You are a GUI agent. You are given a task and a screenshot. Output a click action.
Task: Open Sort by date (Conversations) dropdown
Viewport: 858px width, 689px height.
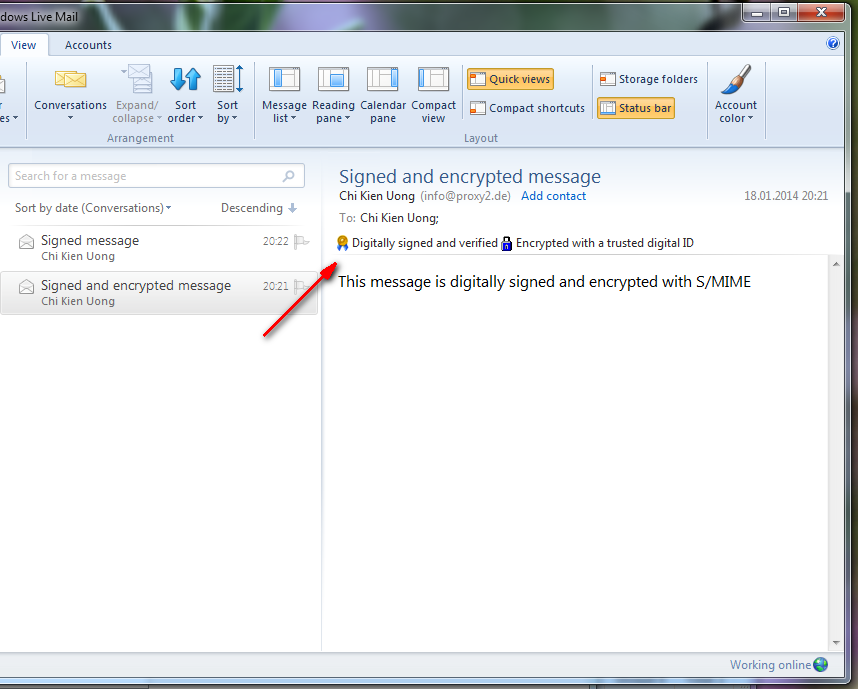pos(93,208)
